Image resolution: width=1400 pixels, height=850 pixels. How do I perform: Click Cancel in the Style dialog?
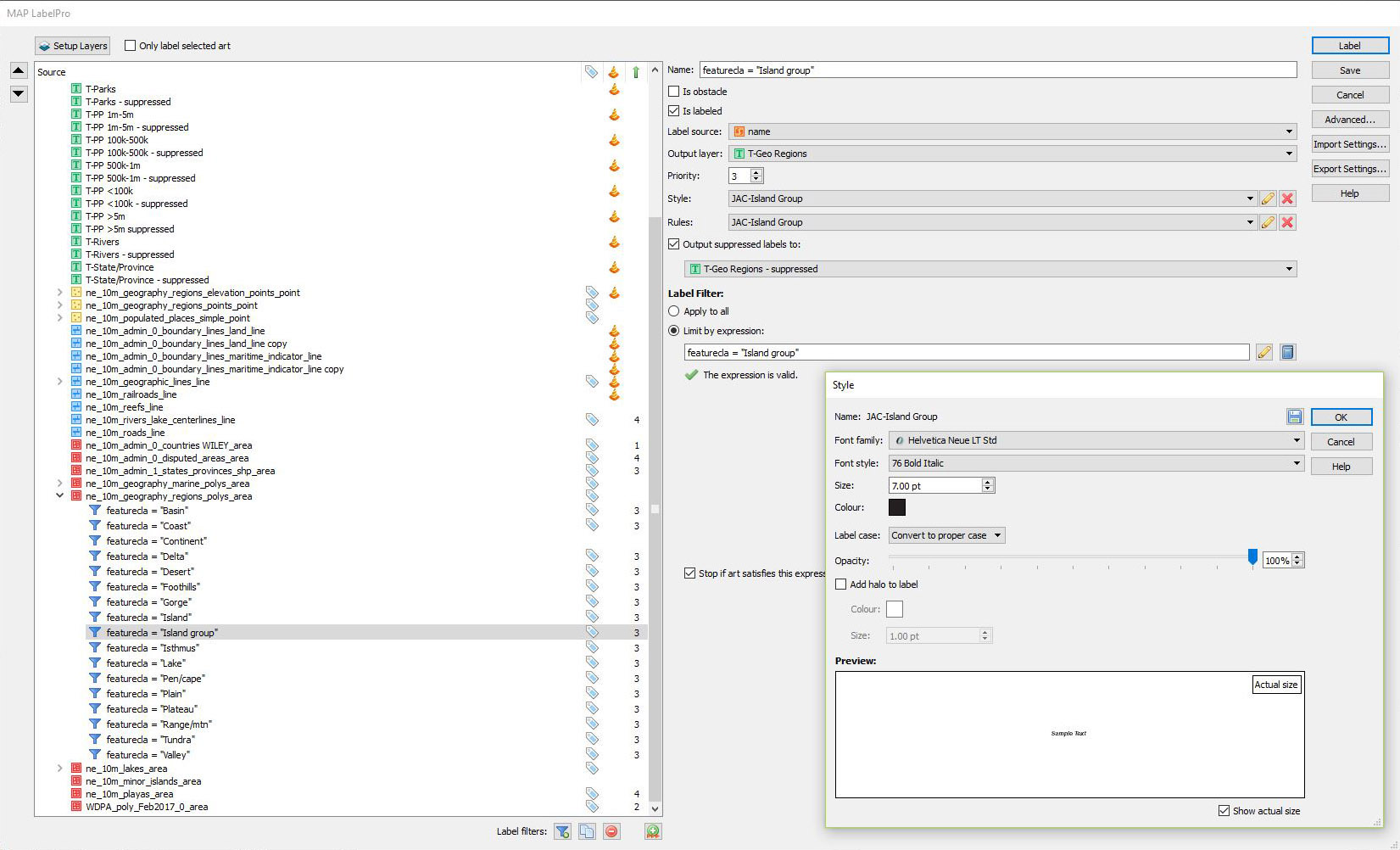tap(1341, 442)
